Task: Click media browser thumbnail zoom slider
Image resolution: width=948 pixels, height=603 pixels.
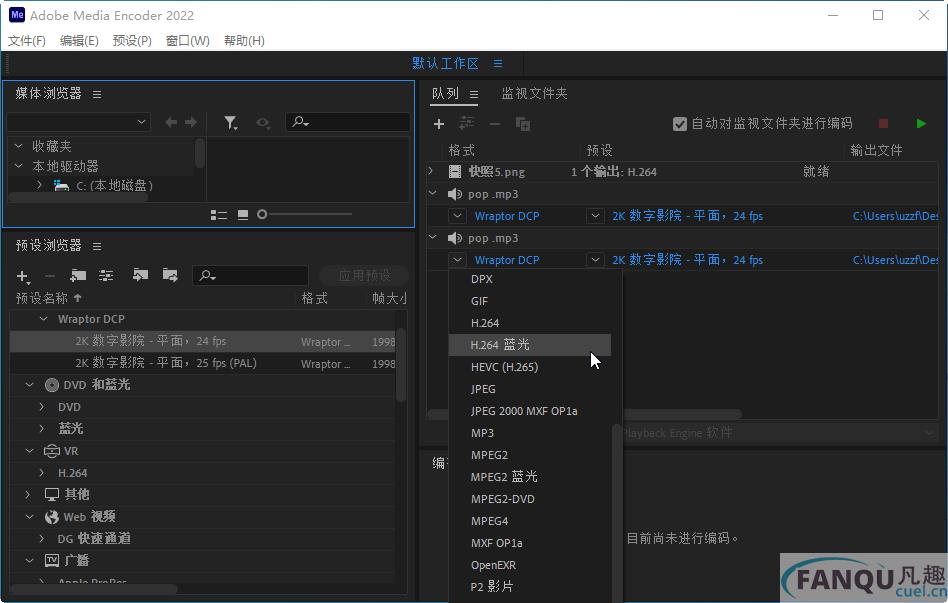Action: [x=305, y=214]
